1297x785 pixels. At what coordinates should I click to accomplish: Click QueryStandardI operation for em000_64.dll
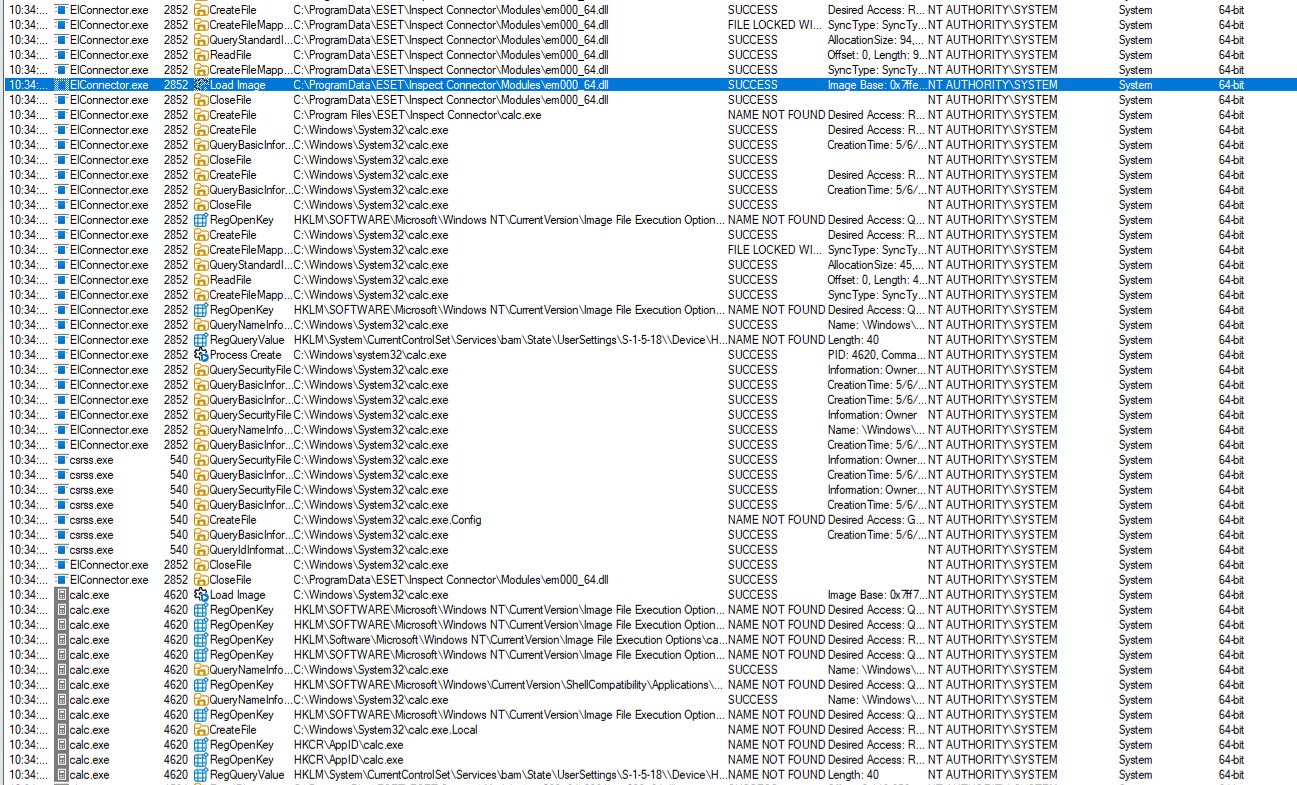pos(250,40)
